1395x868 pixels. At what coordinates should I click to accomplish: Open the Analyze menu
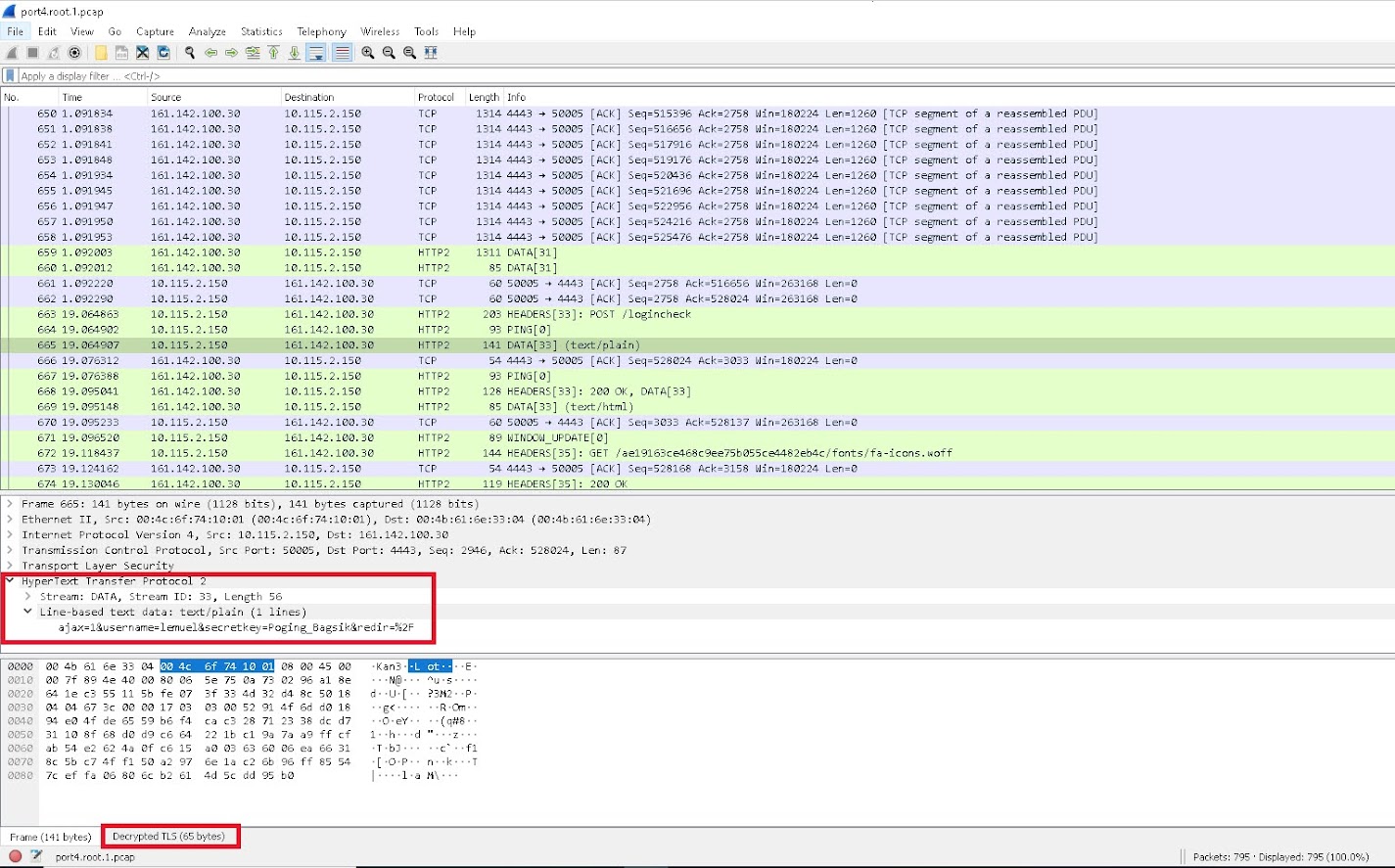coord(207,31)
